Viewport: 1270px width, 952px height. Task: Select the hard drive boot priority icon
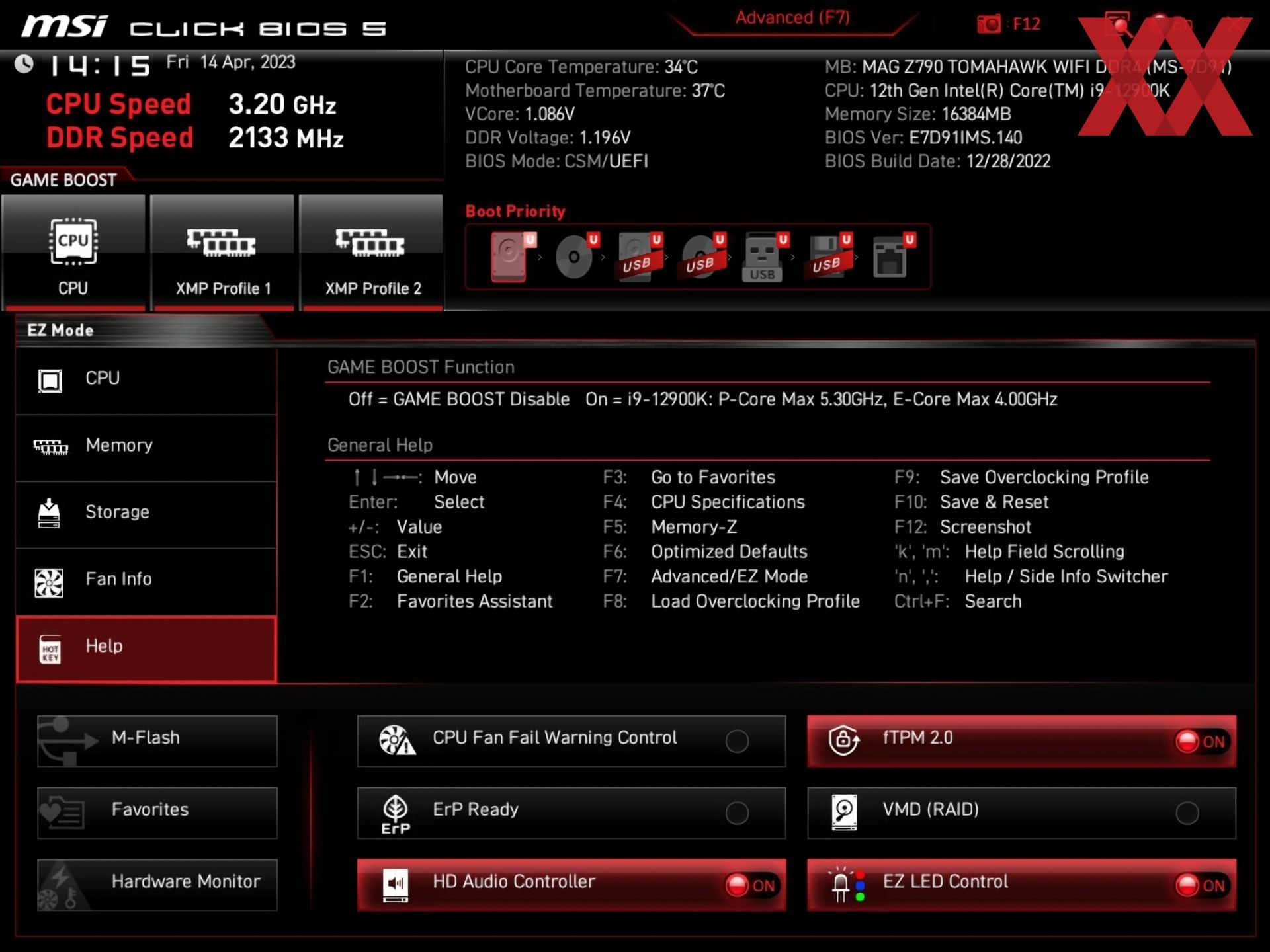point(509,257)
